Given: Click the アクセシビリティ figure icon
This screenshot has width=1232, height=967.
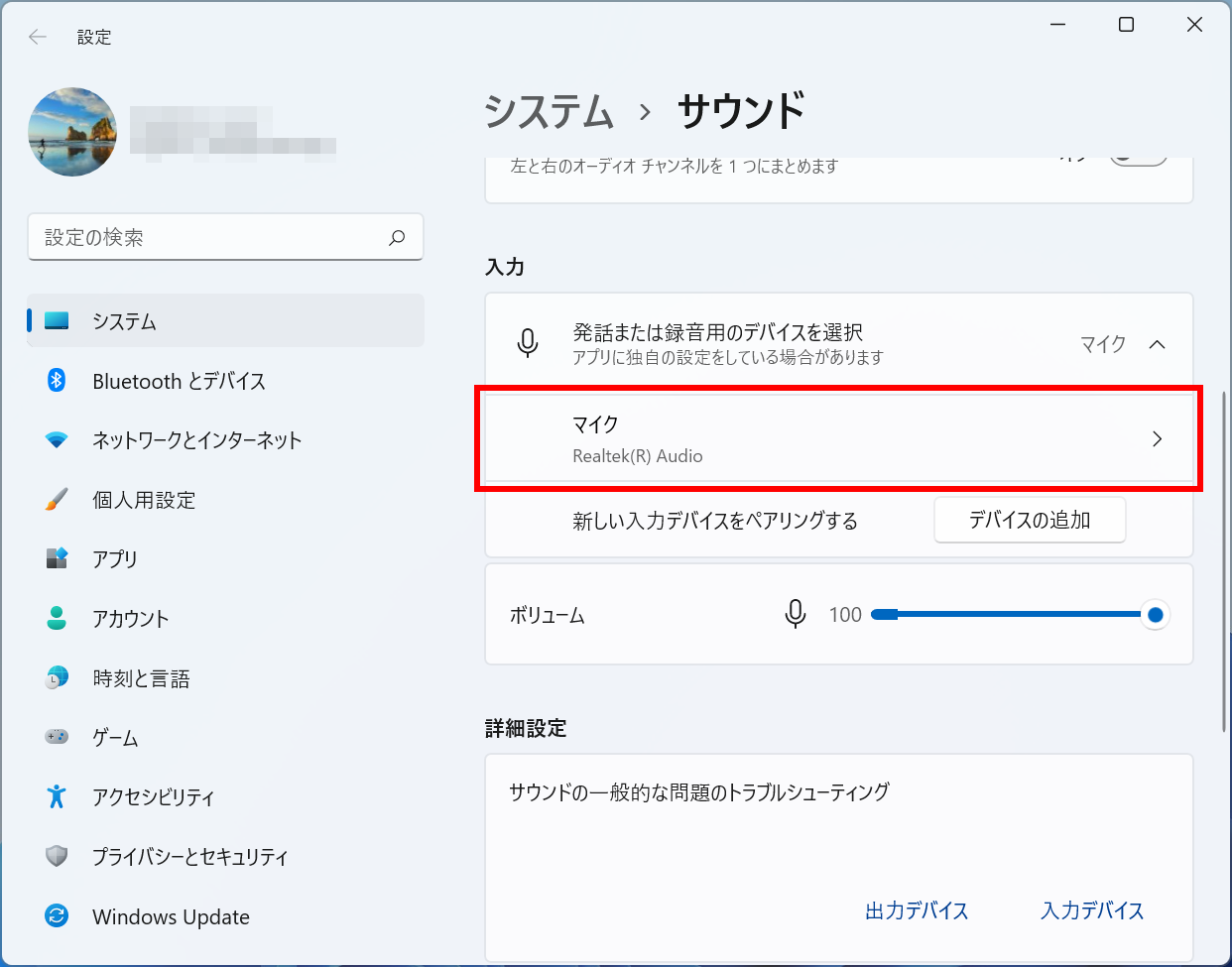Looking at the screenshot, I should pyautogui.click(x=57, y=796).
